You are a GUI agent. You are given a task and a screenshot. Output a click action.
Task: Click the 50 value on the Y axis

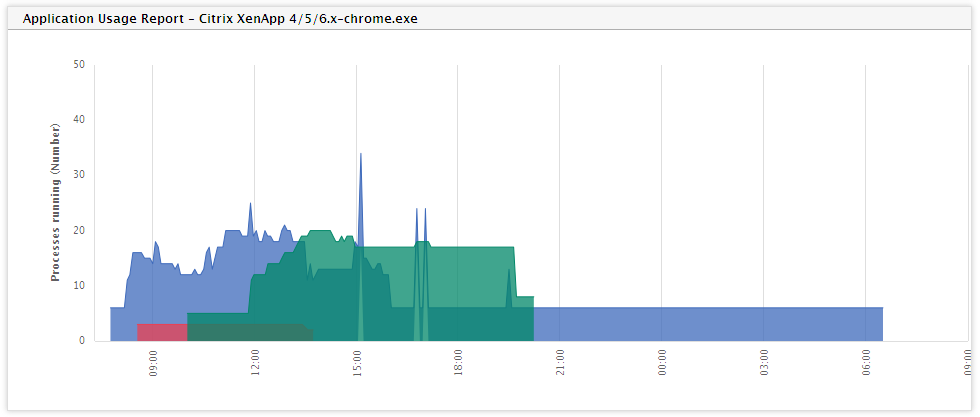tap(79, 64)
